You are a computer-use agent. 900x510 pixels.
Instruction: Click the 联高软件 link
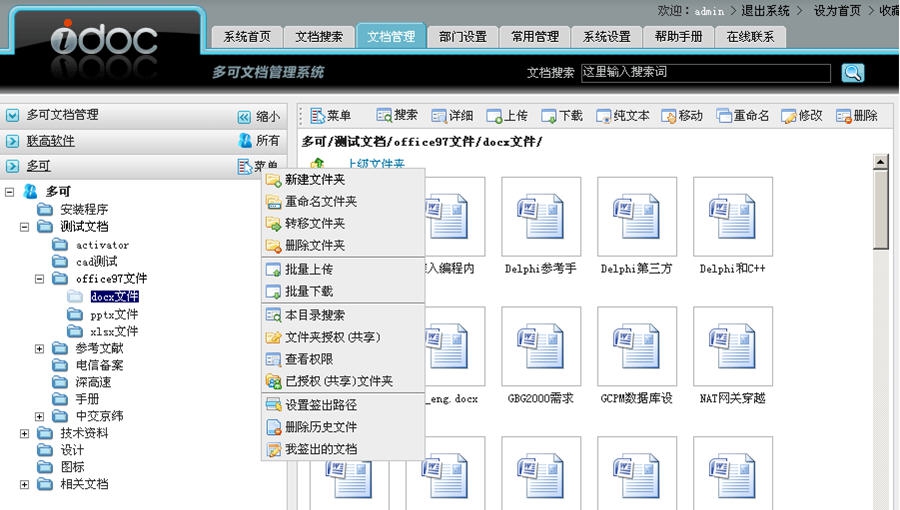(51, 141)
